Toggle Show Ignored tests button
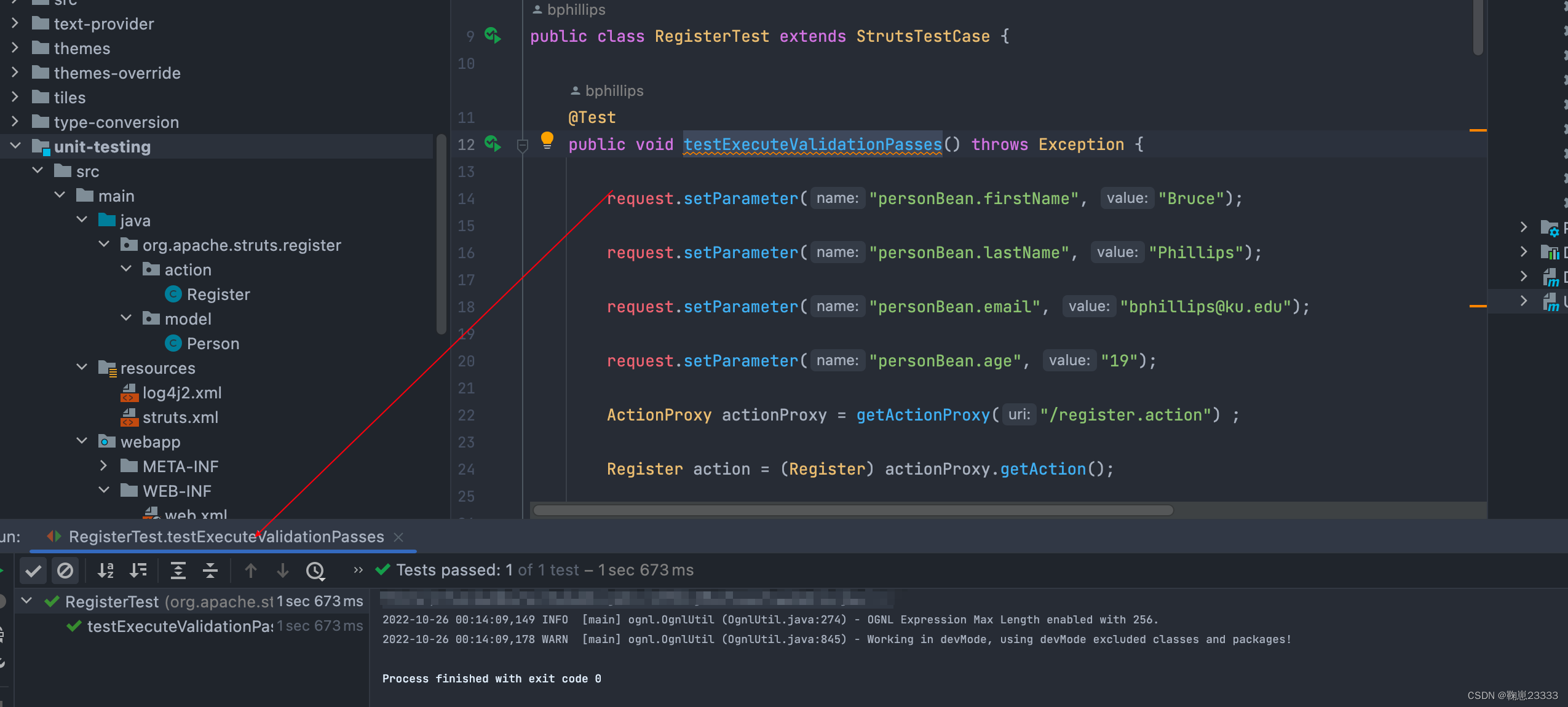The width and height of the screenshot is (1568, 707). [x=65, y=571]
